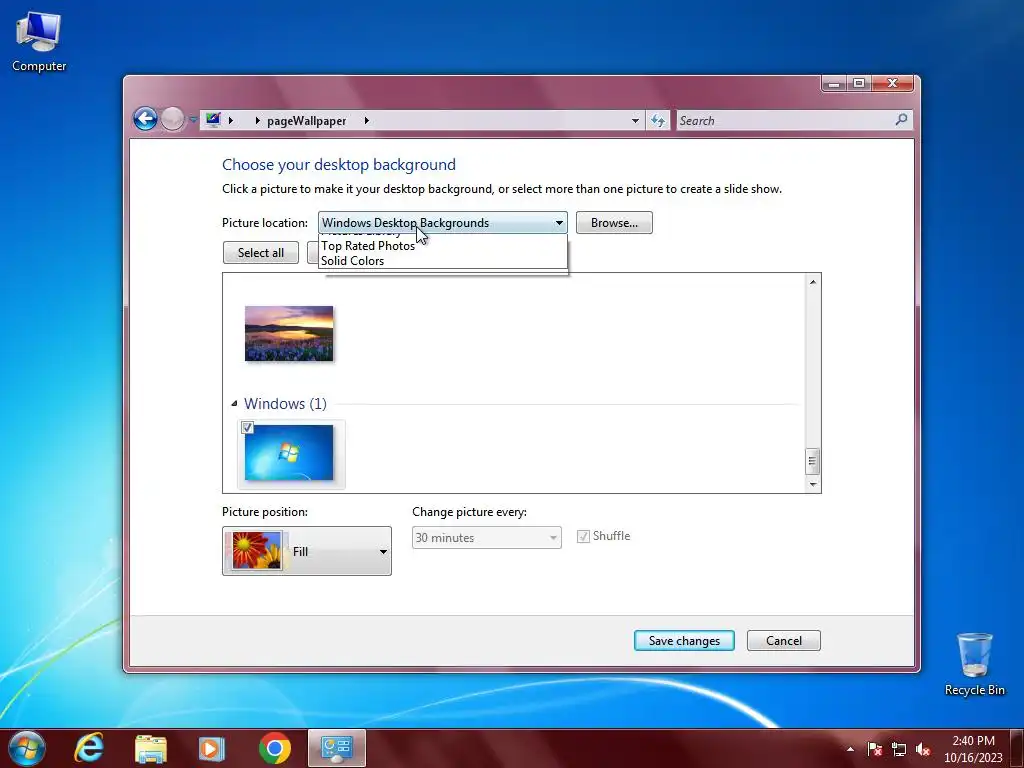Click Show desktop strip at taskbar end
The width and height of the screenshot is (1024, 768).
pos(1017,748)
